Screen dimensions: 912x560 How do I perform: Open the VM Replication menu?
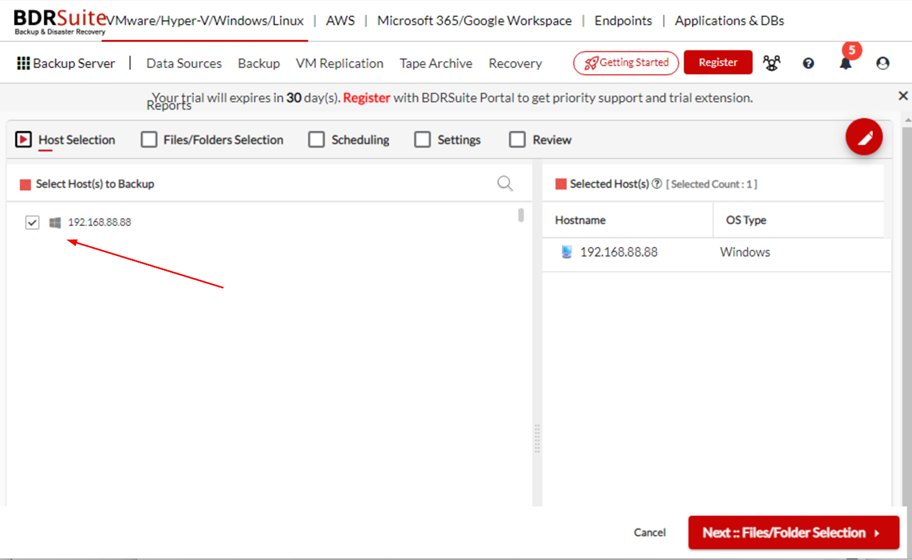[x=340, y=63]
